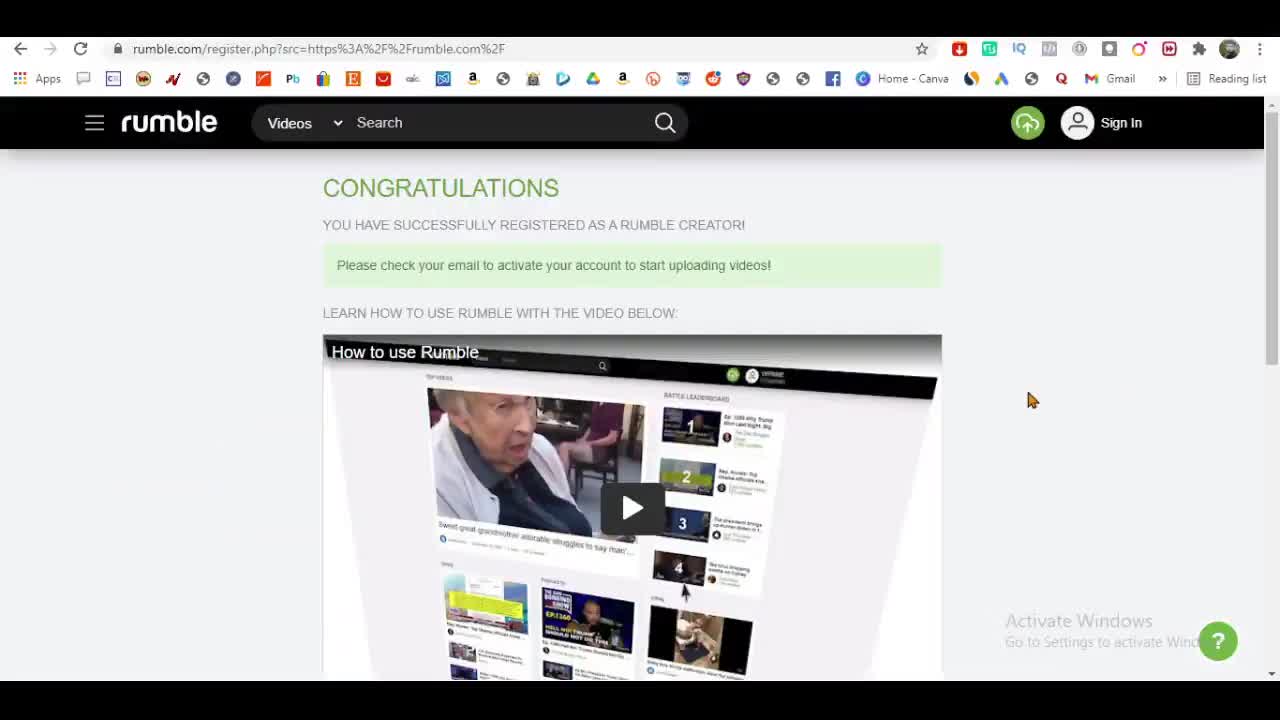Open the Gmail bookmark

click(1110, 79)
